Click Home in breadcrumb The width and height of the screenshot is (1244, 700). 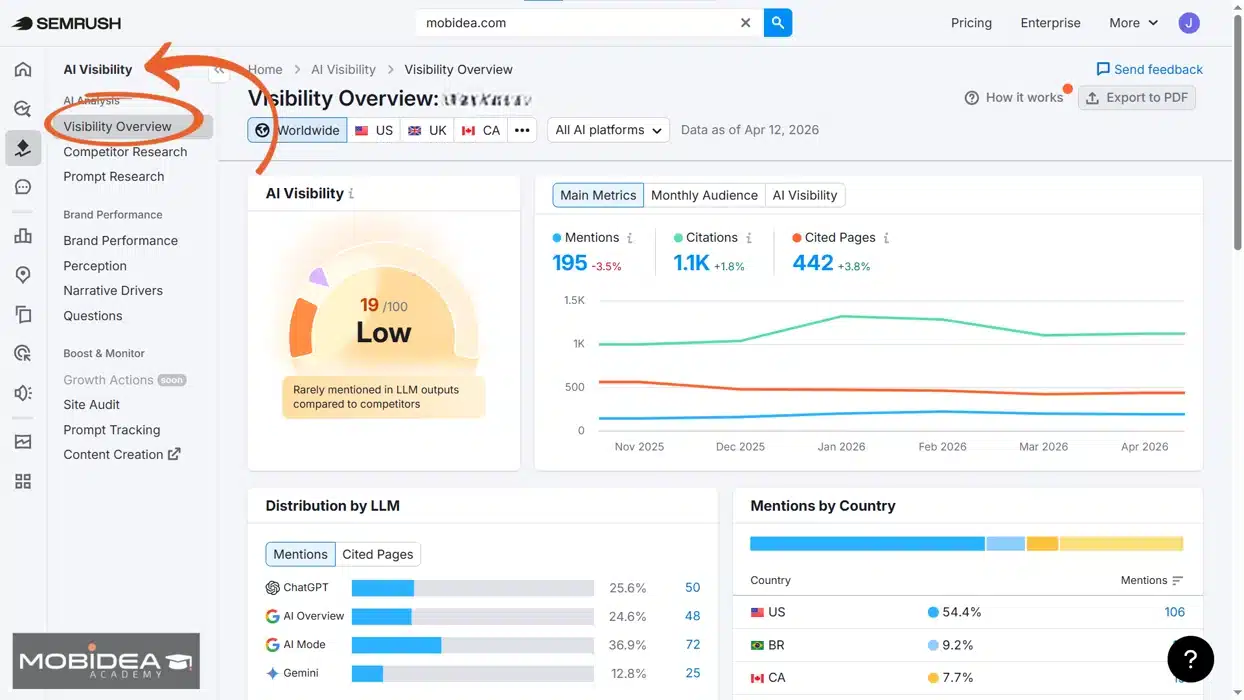[x=265, y=70]
